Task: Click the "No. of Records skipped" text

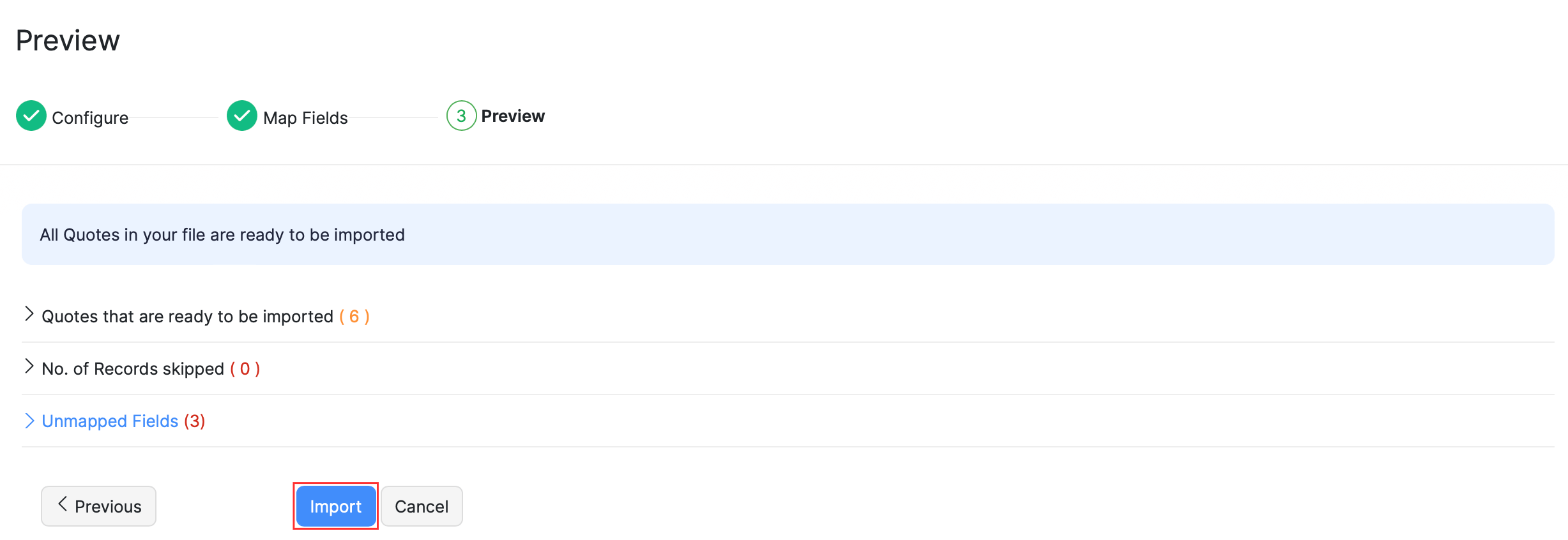Action: [133, 369]
